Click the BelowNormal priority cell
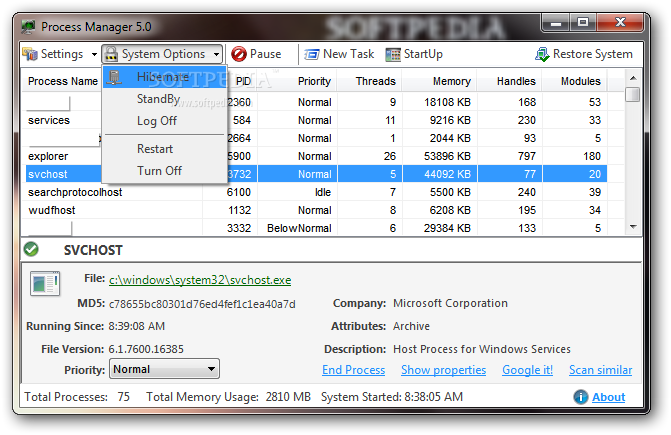Screen dimensions: 671x435 (299, 228)
